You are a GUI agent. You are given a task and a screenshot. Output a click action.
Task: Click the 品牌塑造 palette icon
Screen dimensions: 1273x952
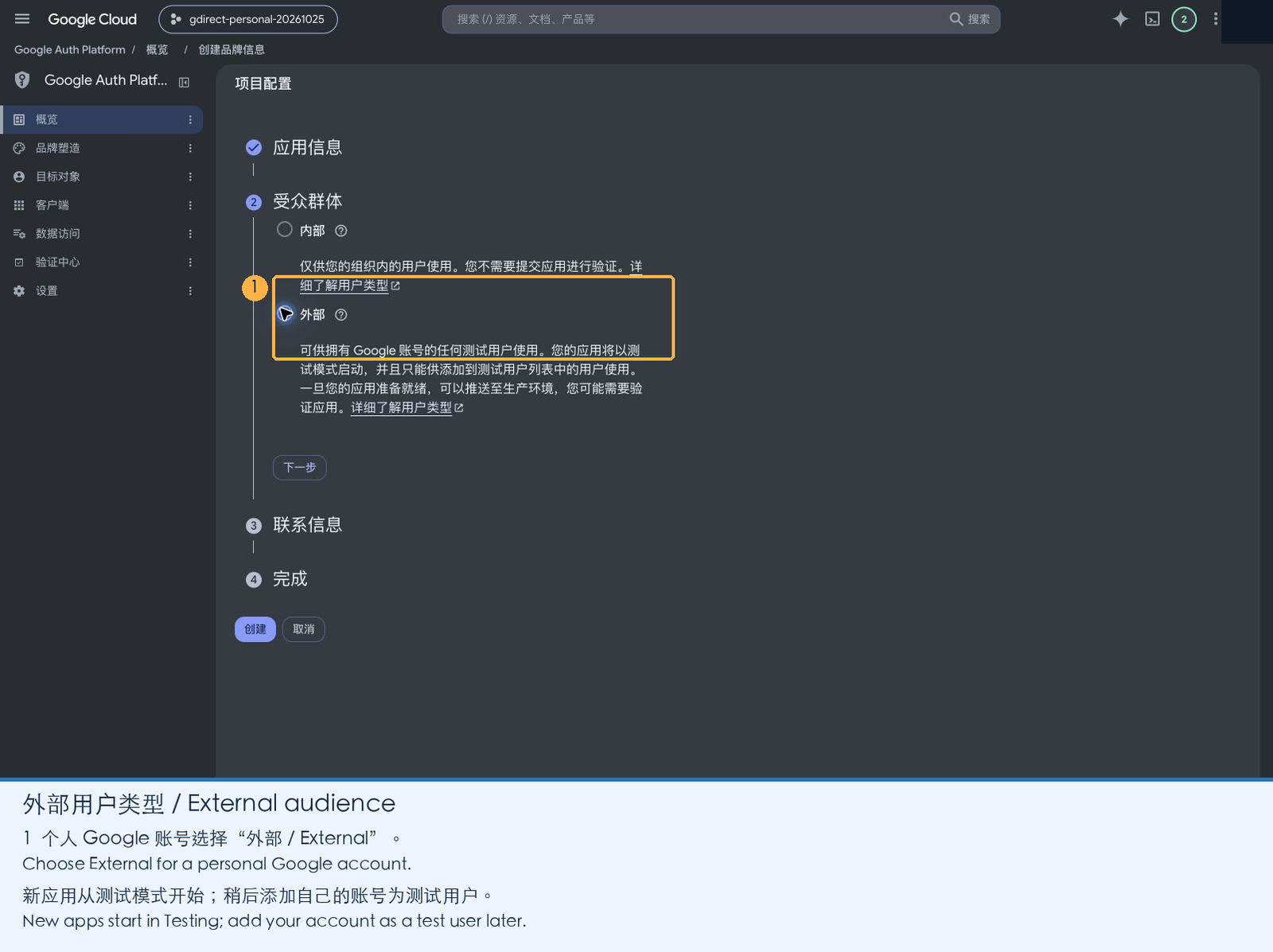click(19, 148)
